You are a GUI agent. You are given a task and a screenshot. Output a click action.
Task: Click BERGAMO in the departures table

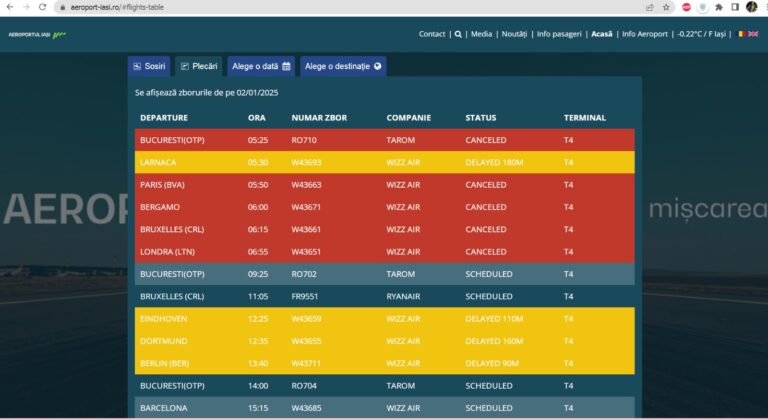(x=160, y=207)
